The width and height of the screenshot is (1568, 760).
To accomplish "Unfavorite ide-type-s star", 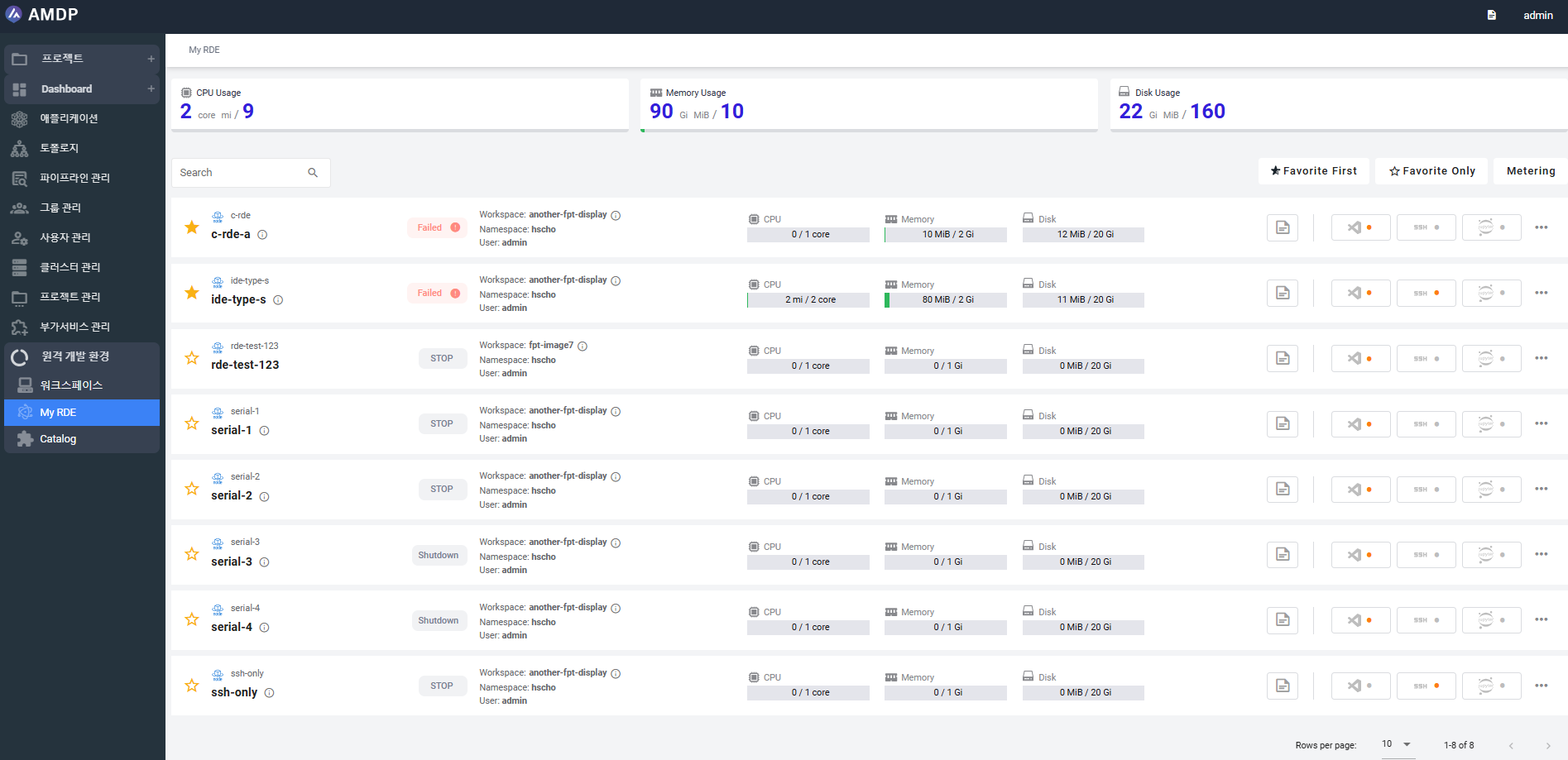I will point(192,293).
